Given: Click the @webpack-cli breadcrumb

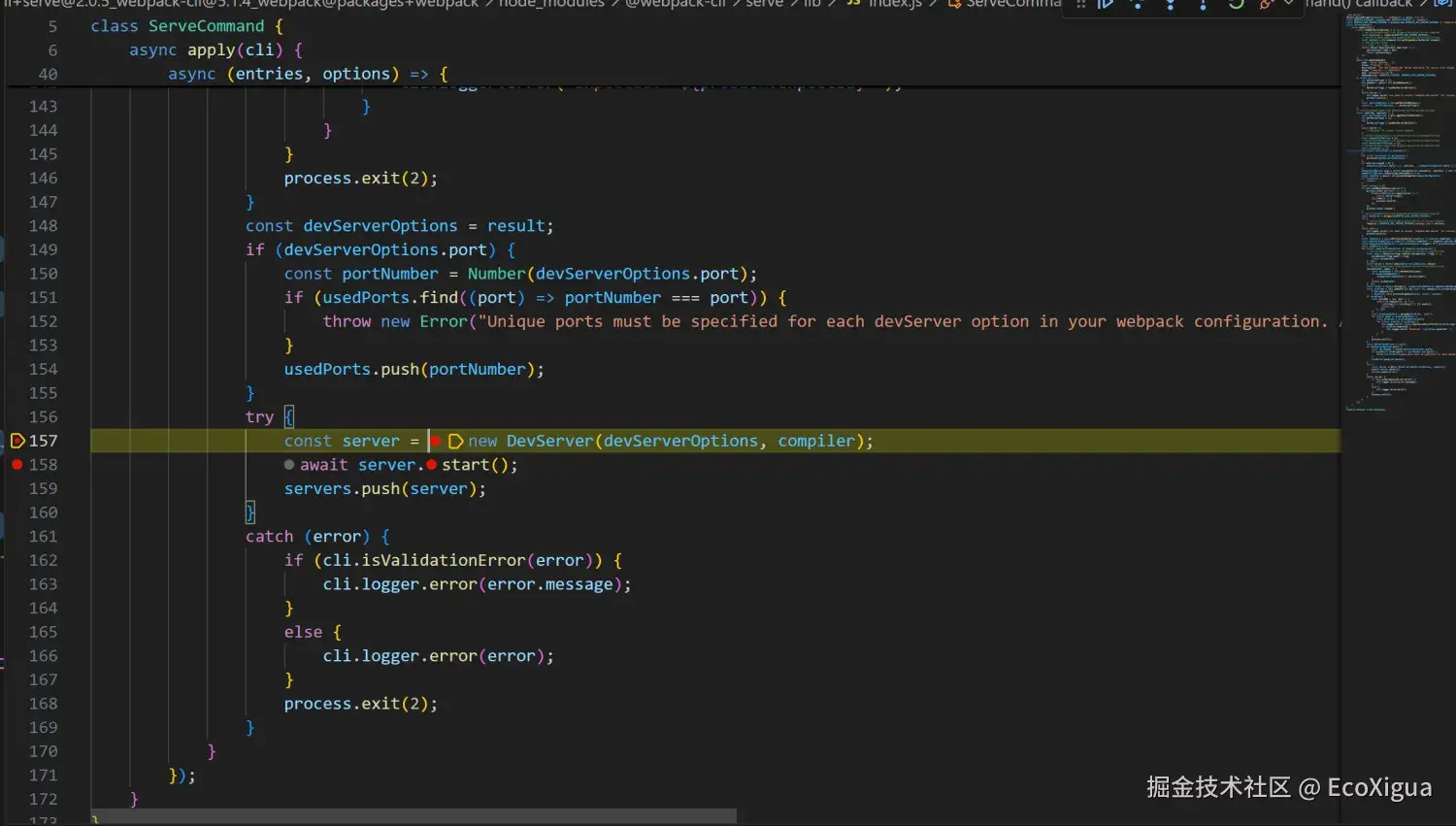Looking at the screenshot, I should tap(675, 4).
